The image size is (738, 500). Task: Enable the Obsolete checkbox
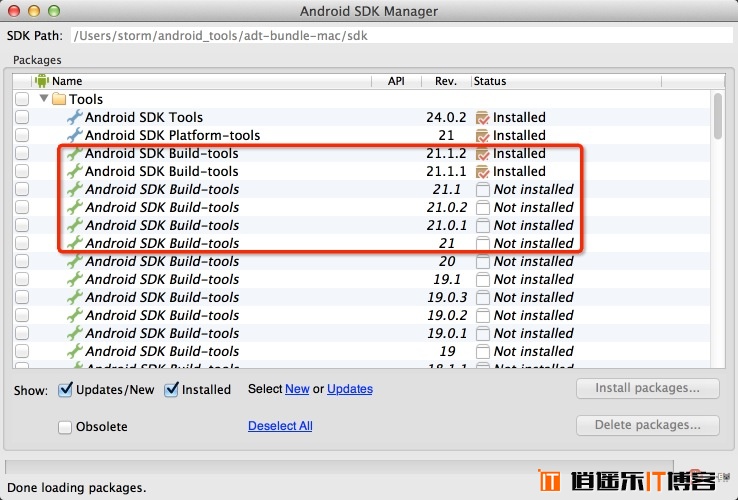click(64, 427)
